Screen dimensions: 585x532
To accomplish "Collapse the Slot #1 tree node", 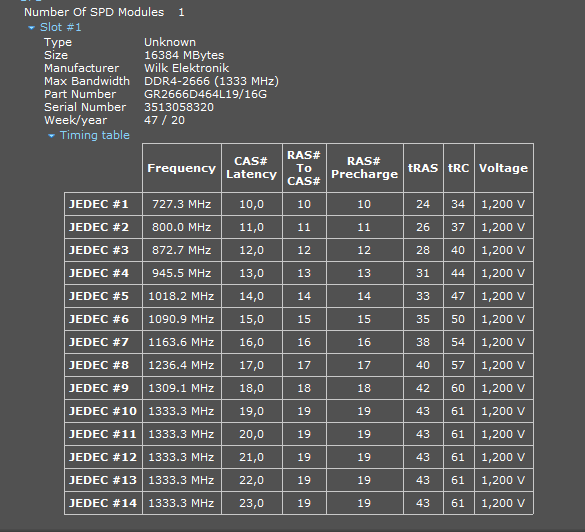I will 31,28.
